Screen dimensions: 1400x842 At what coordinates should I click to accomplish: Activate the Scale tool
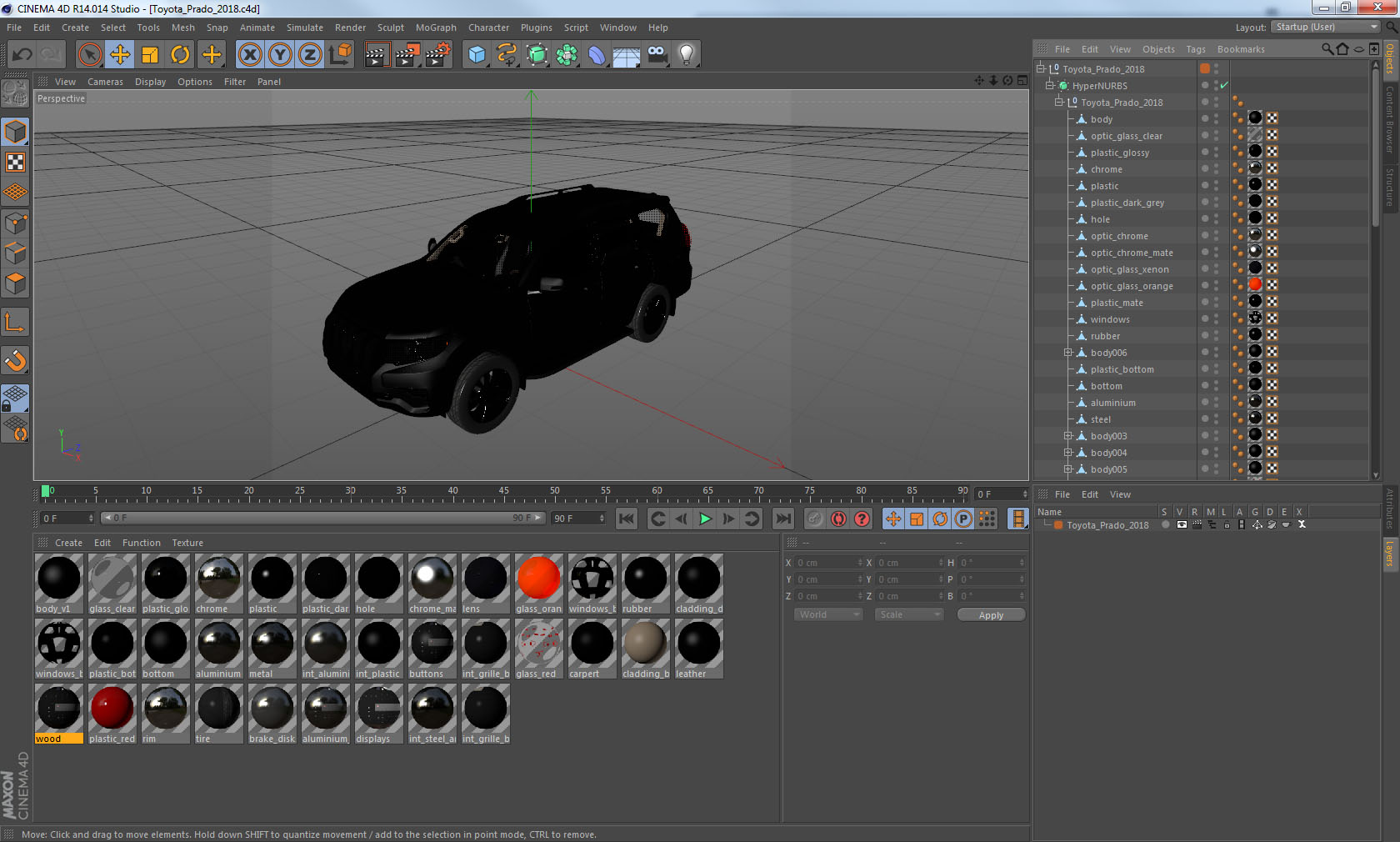[150, 55]
